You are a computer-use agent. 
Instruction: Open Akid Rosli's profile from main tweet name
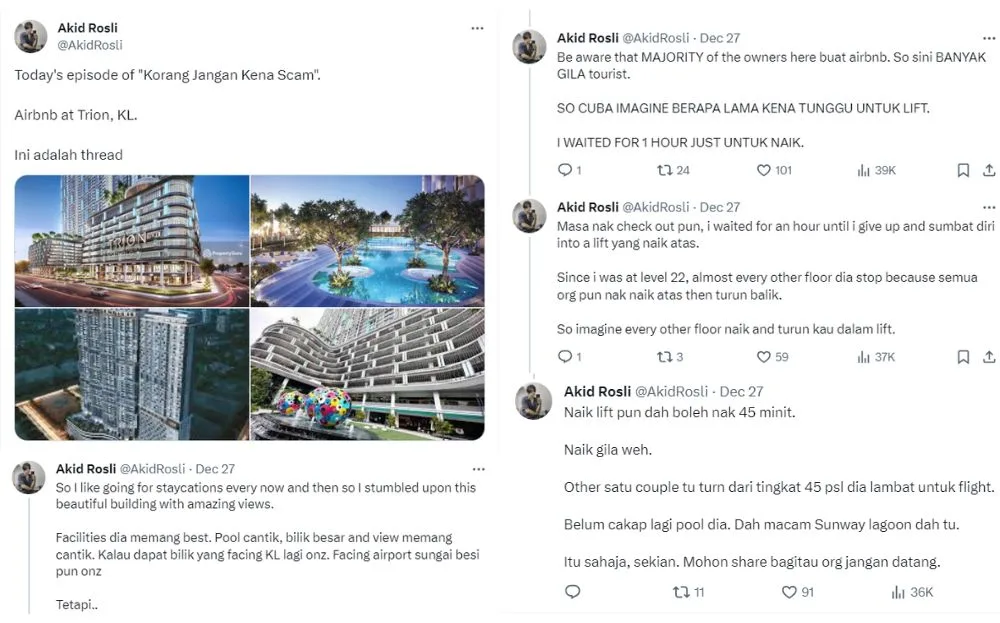pos(87,28)
